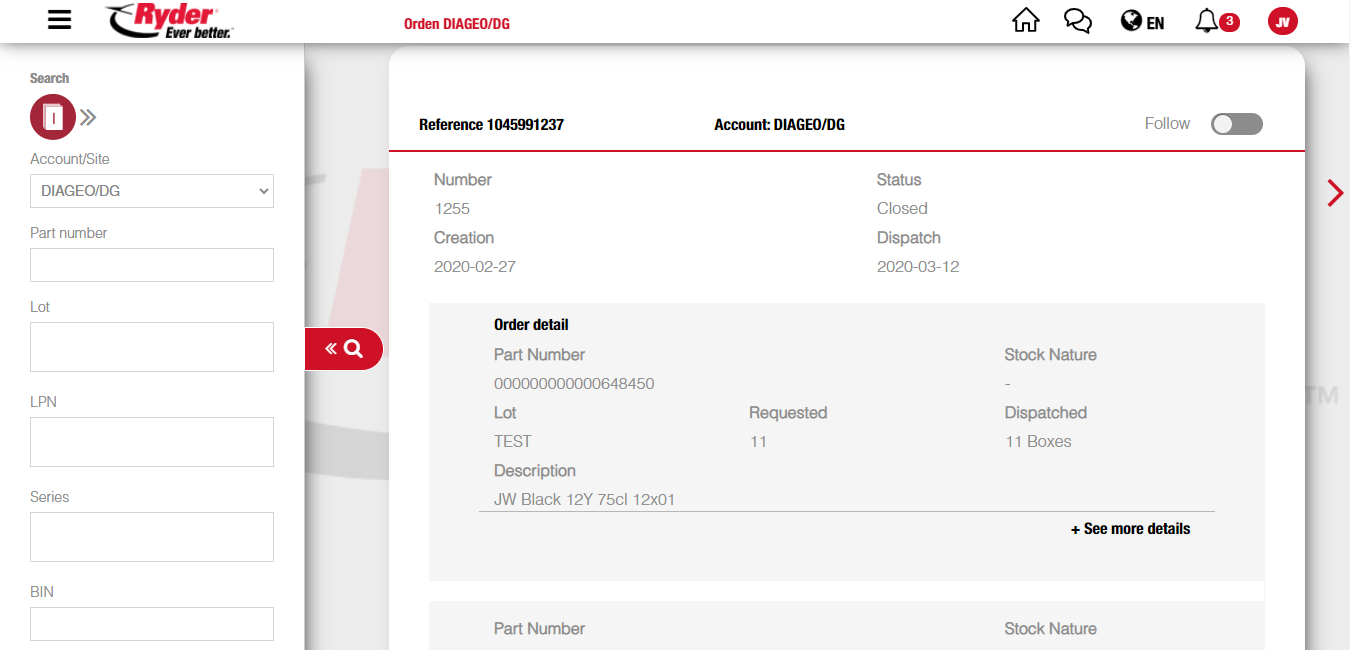The image size is (1350, 650).
Task: Open notifications bell with 3 alerts
Action: tap(1216, 21)
